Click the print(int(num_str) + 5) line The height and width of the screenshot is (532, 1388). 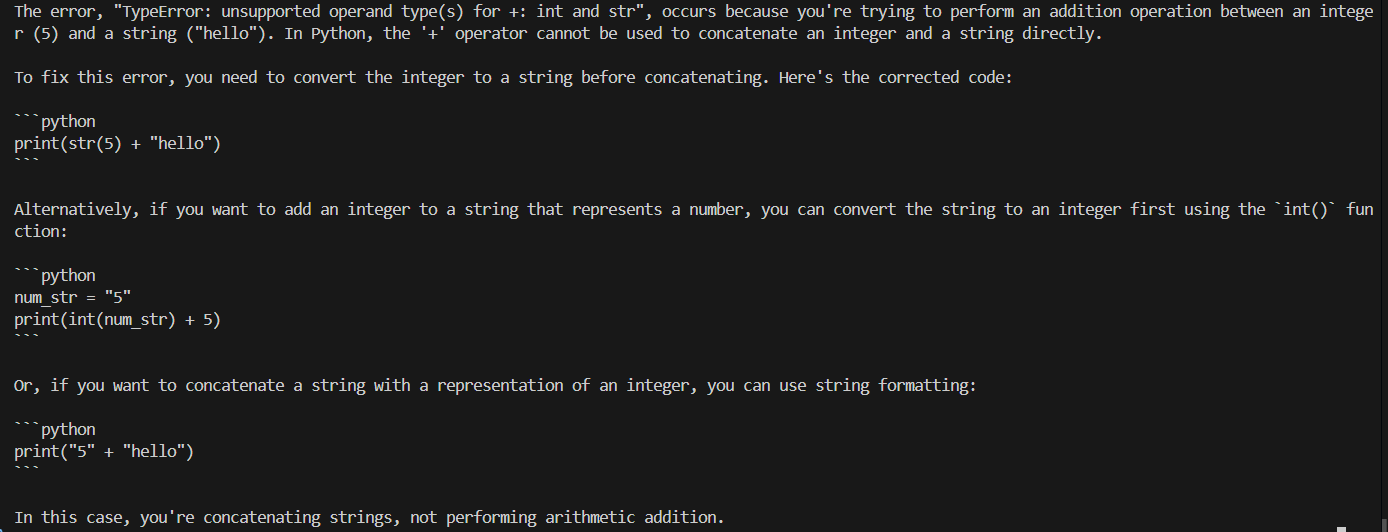coord(117,319)
